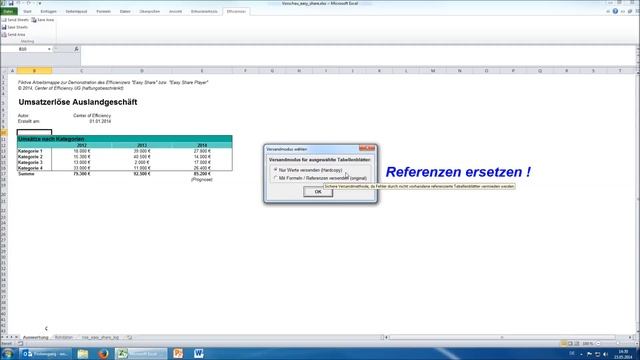The height and width of the screenshot is (360, 640).
Task: Click the 'Kategorie 3' row label cell
Action: pyautogui.click(x=30, y=162)
